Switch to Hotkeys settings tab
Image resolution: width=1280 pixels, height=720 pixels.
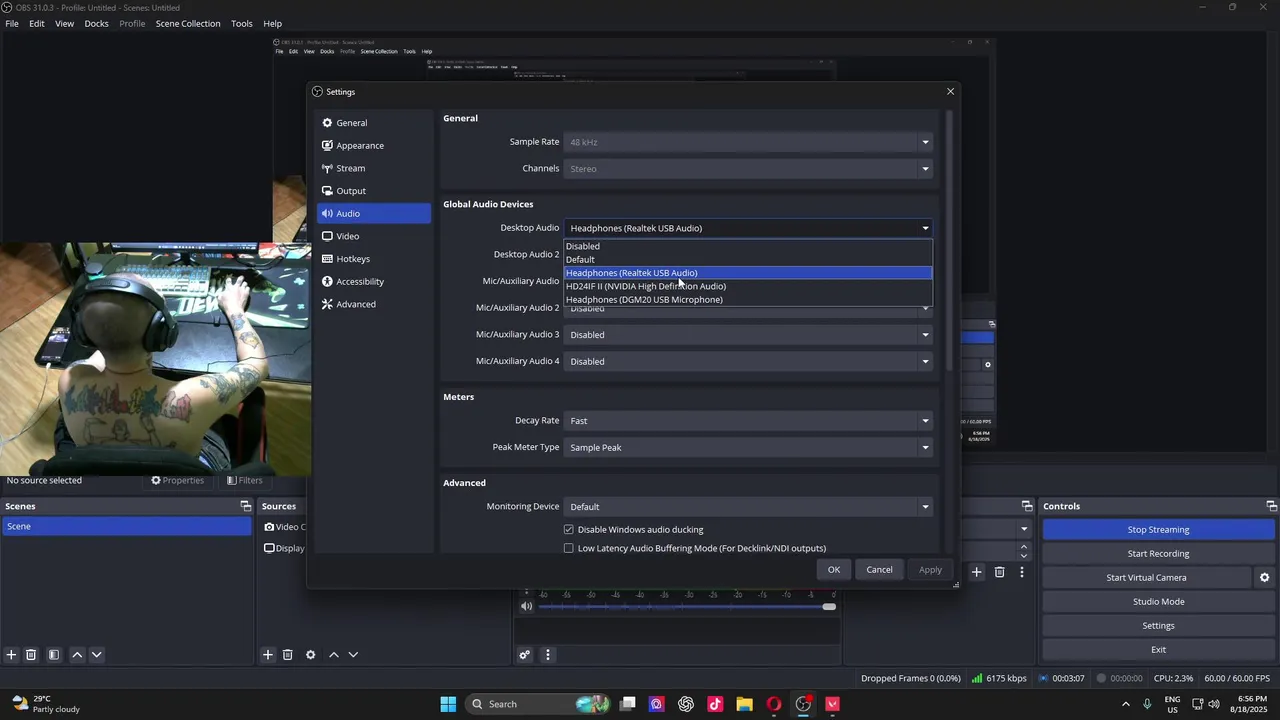click(x=373, y=259)
